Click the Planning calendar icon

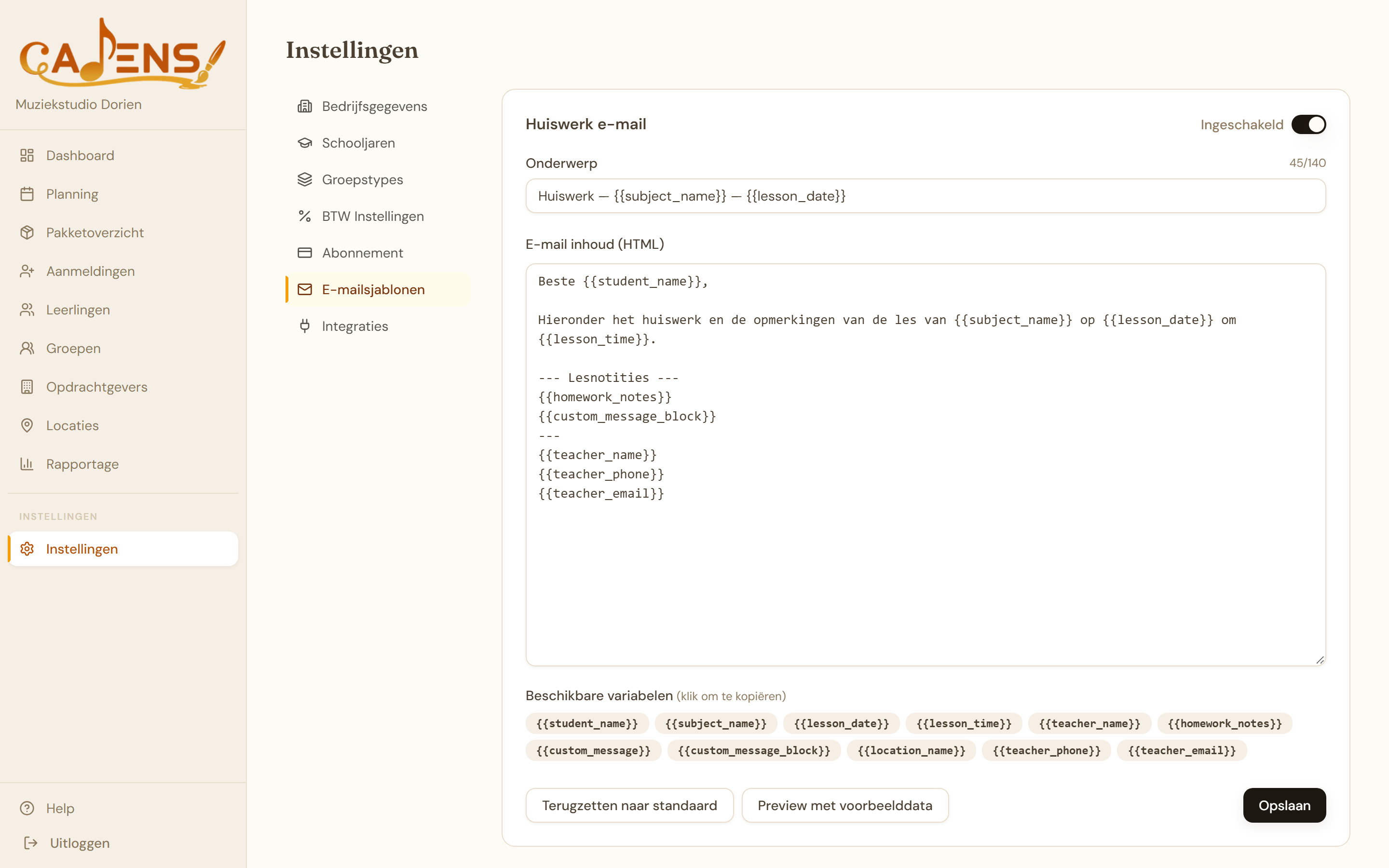click(x=27, y=194)
